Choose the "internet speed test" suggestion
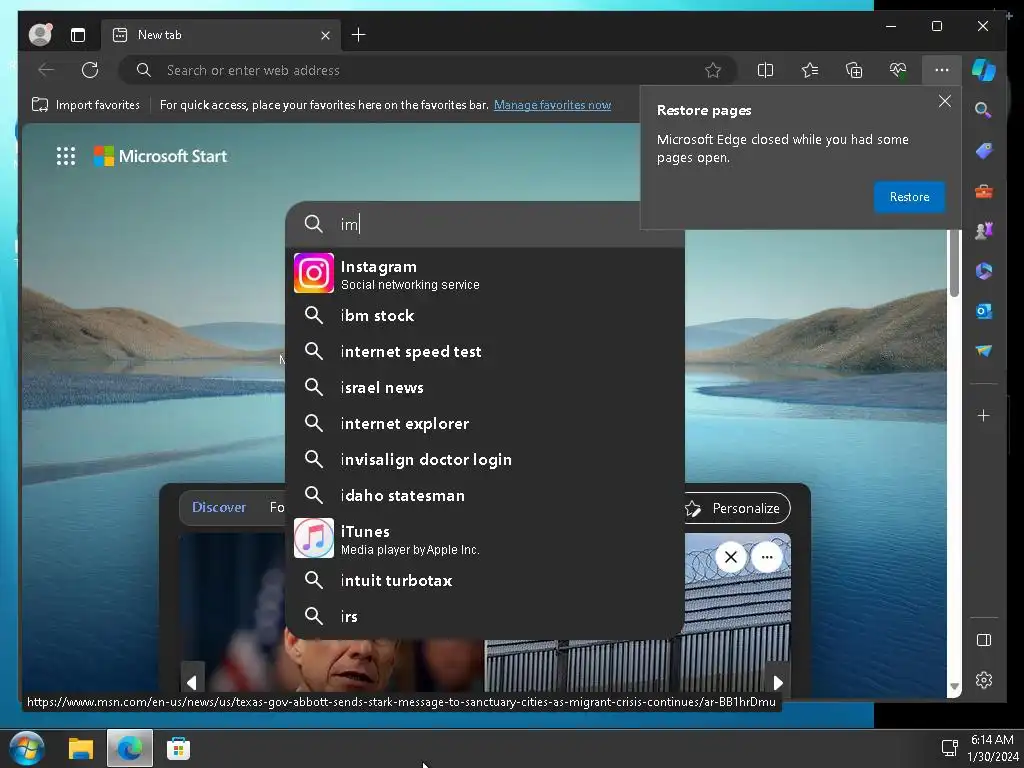 tap(485, 351)
